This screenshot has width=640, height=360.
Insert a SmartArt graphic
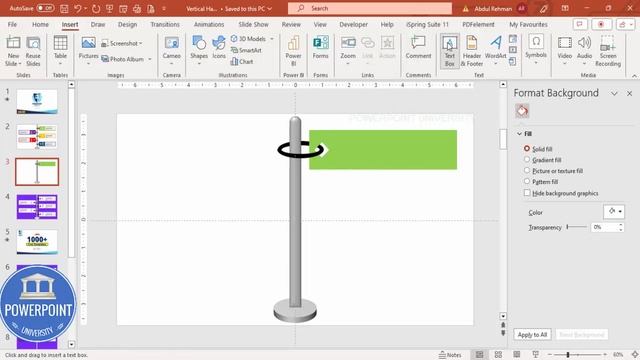(246, 50)
